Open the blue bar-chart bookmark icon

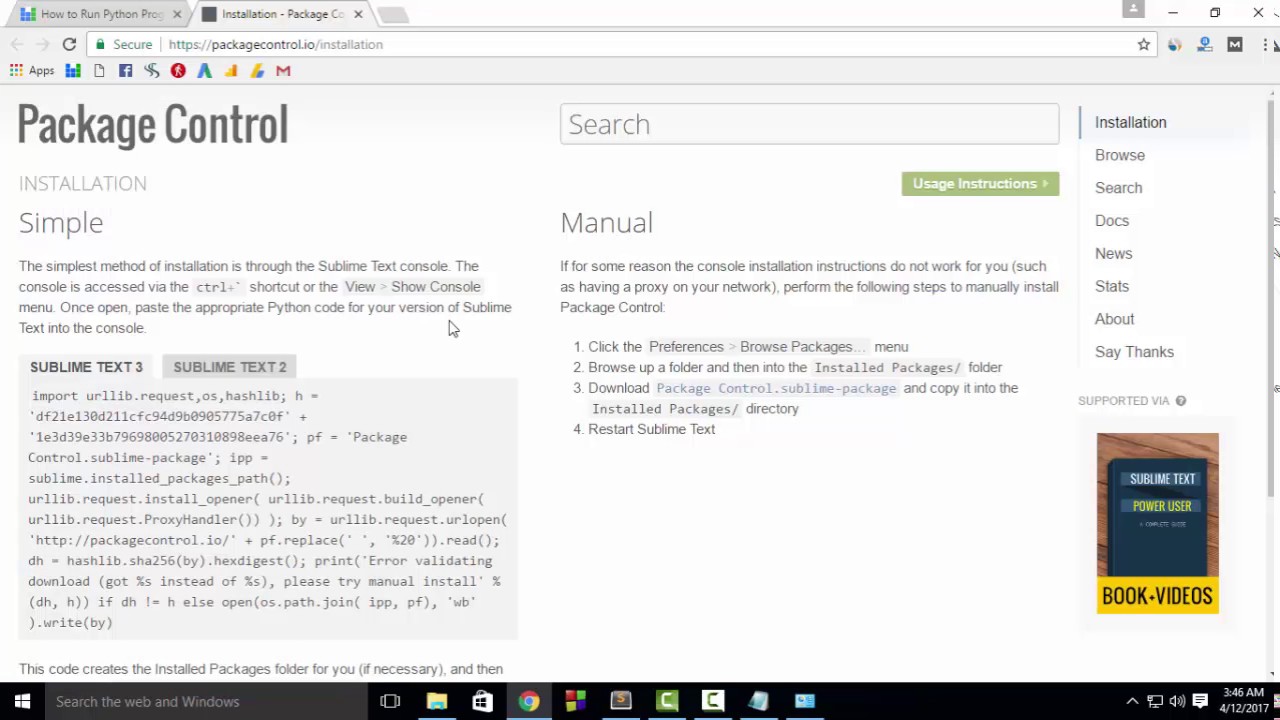(x=73, y=71)
